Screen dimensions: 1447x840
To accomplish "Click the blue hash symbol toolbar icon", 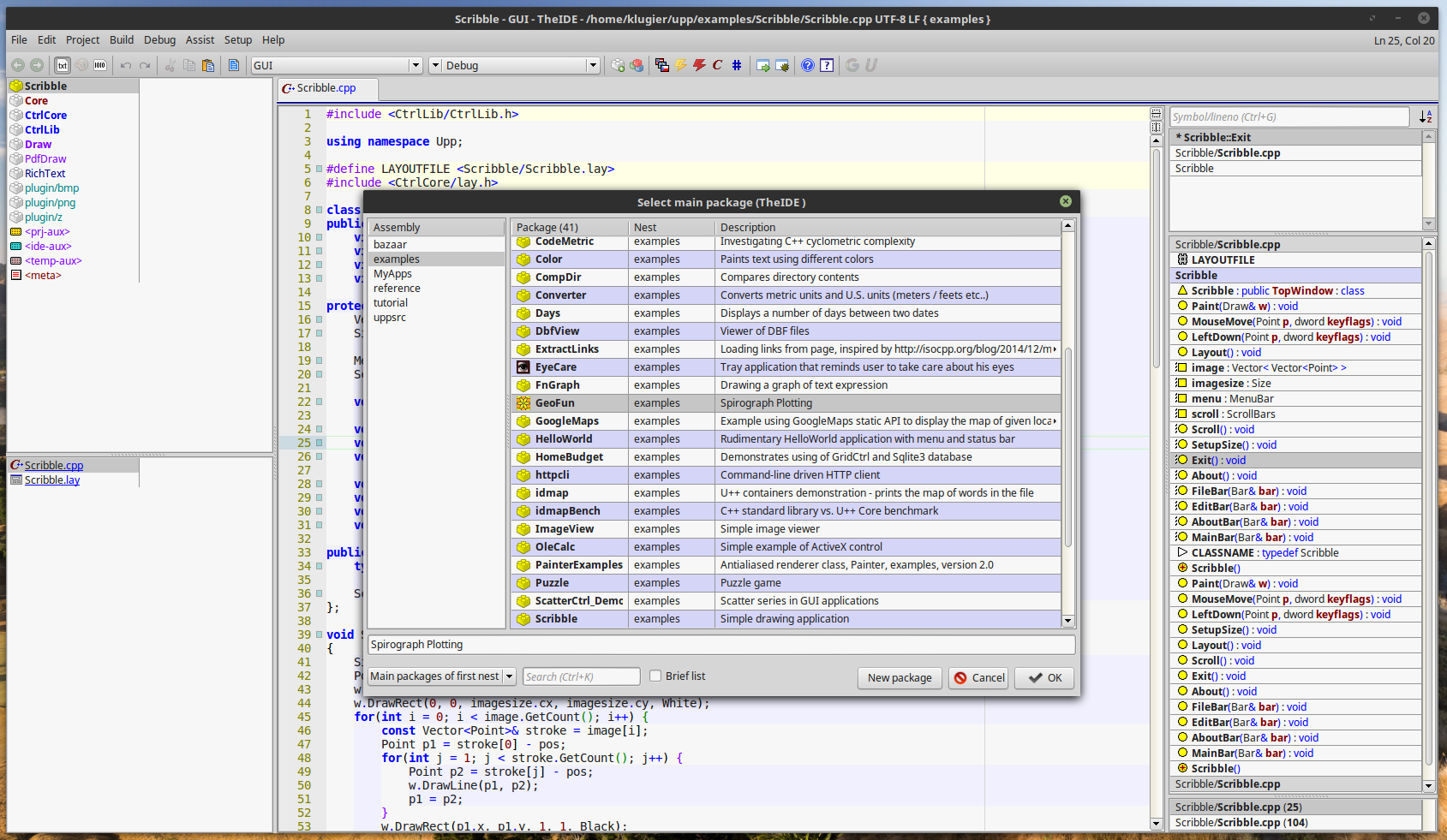I will [737, 65].
